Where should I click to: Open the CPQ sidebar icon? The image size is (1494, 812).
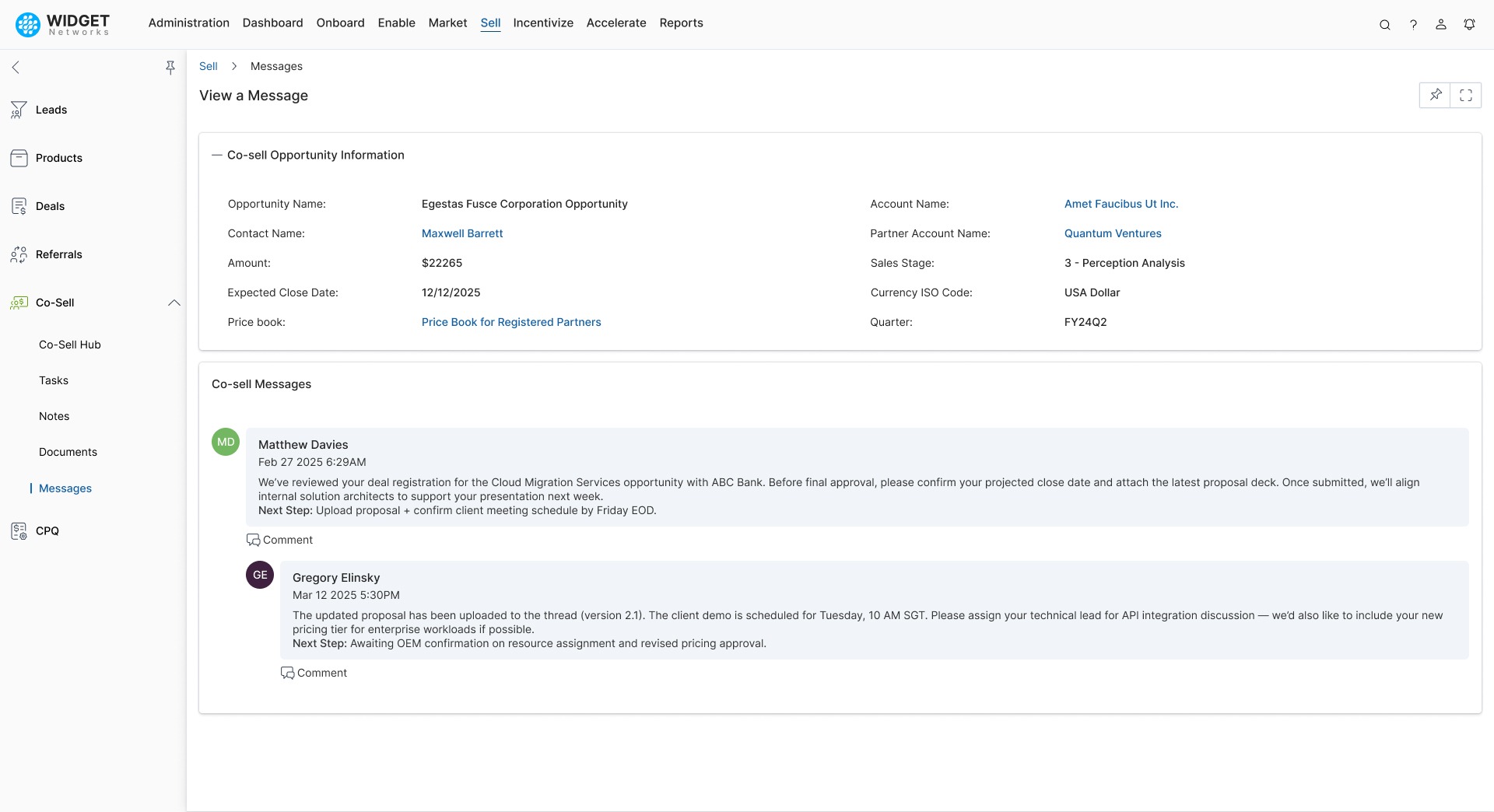coord(18,531)
